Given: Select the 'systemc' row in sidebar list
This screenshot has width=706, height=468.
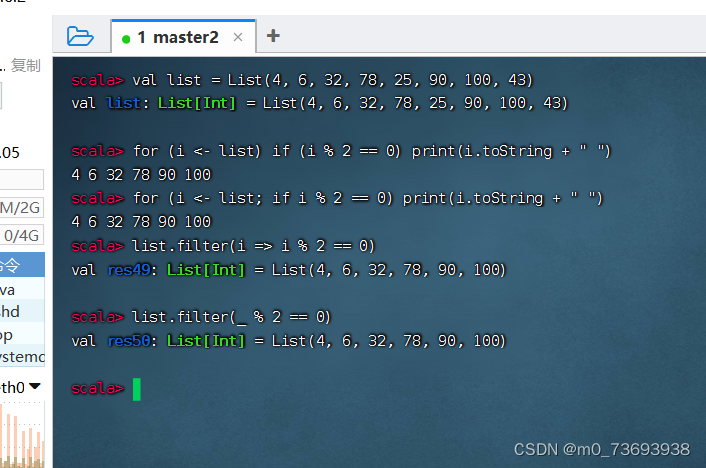Looking at the screenshot, I should pyautogui.click(x=22, y=356).
